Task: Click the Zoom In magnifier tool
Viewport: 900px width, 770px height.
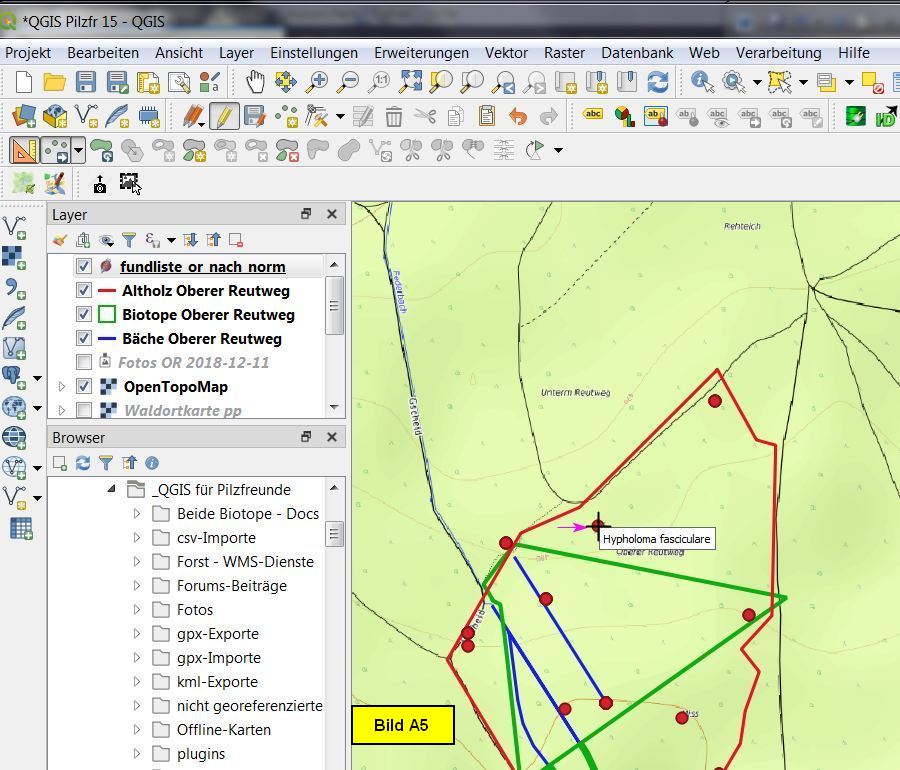Action: click(x=317, y=83)
